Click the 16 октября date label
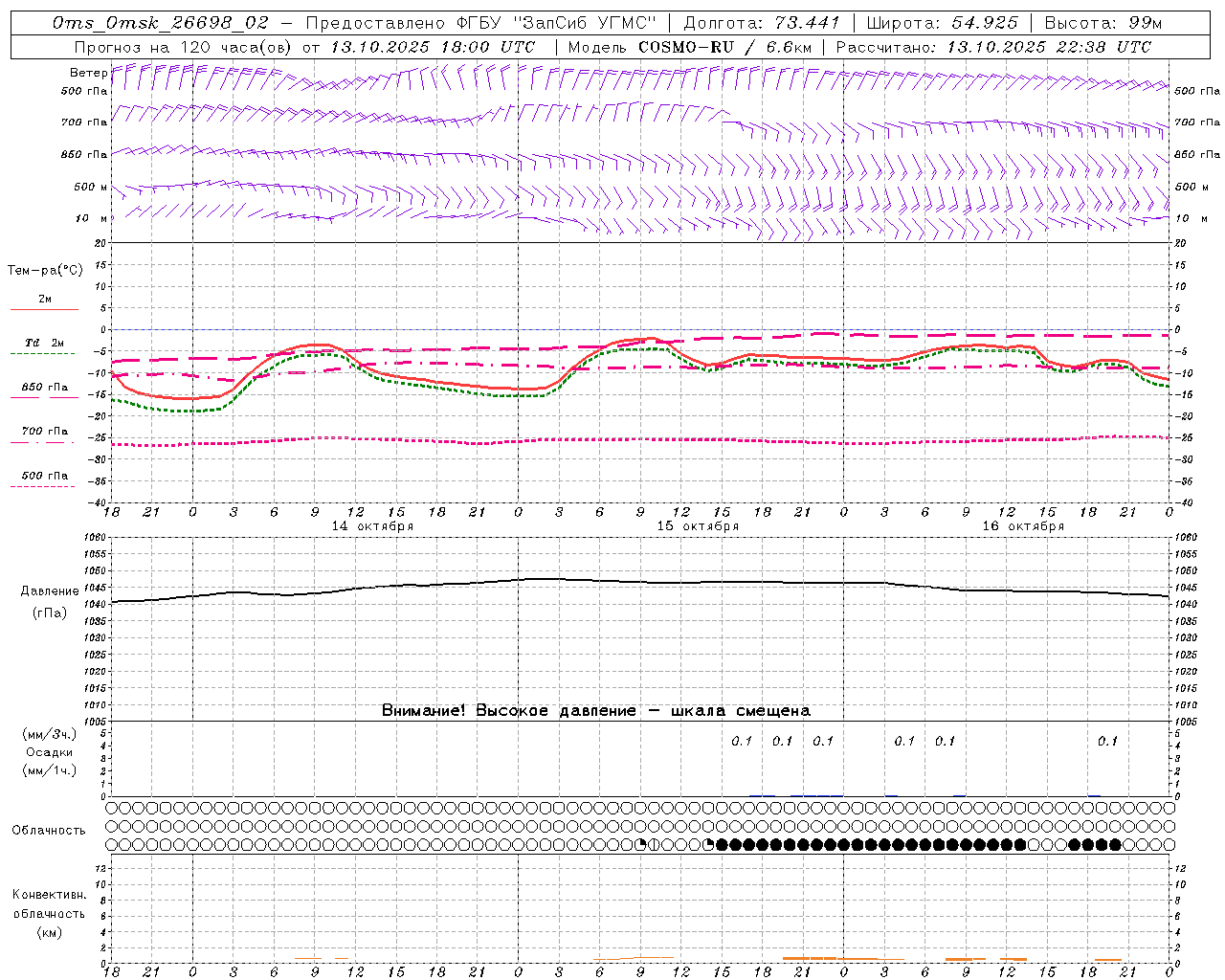 point(1023,526)
